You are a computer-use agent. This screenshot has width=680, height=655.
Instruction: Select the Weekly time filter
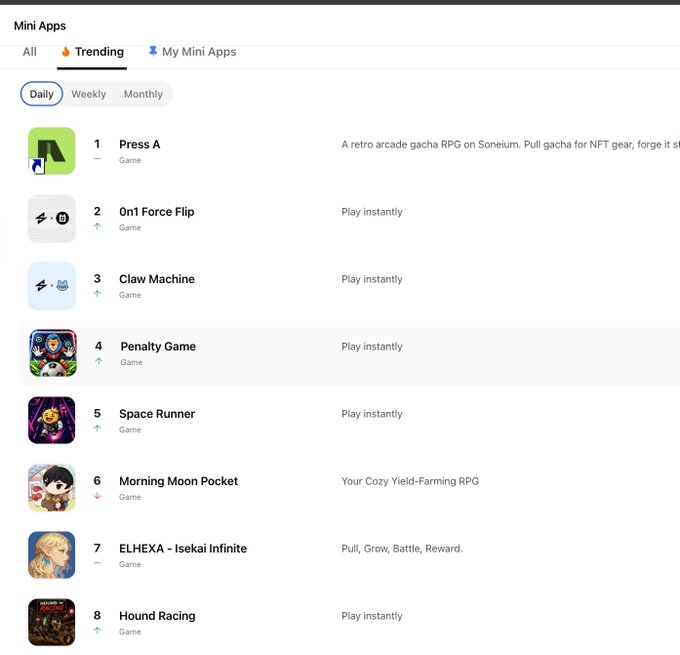88,94
